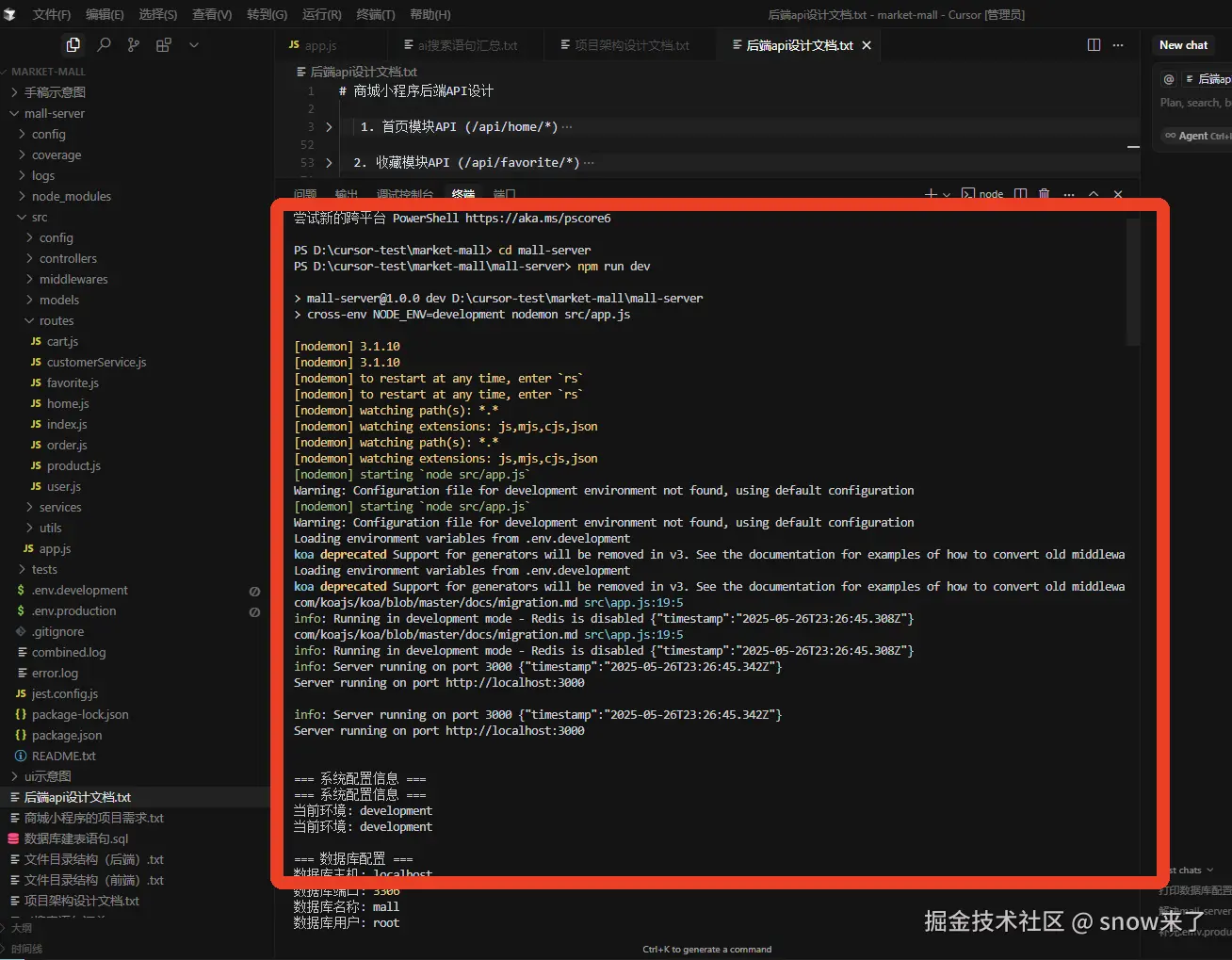Click the New chat button
This screenshot has height=960, width=1232.
click(x=1183, y=45)
